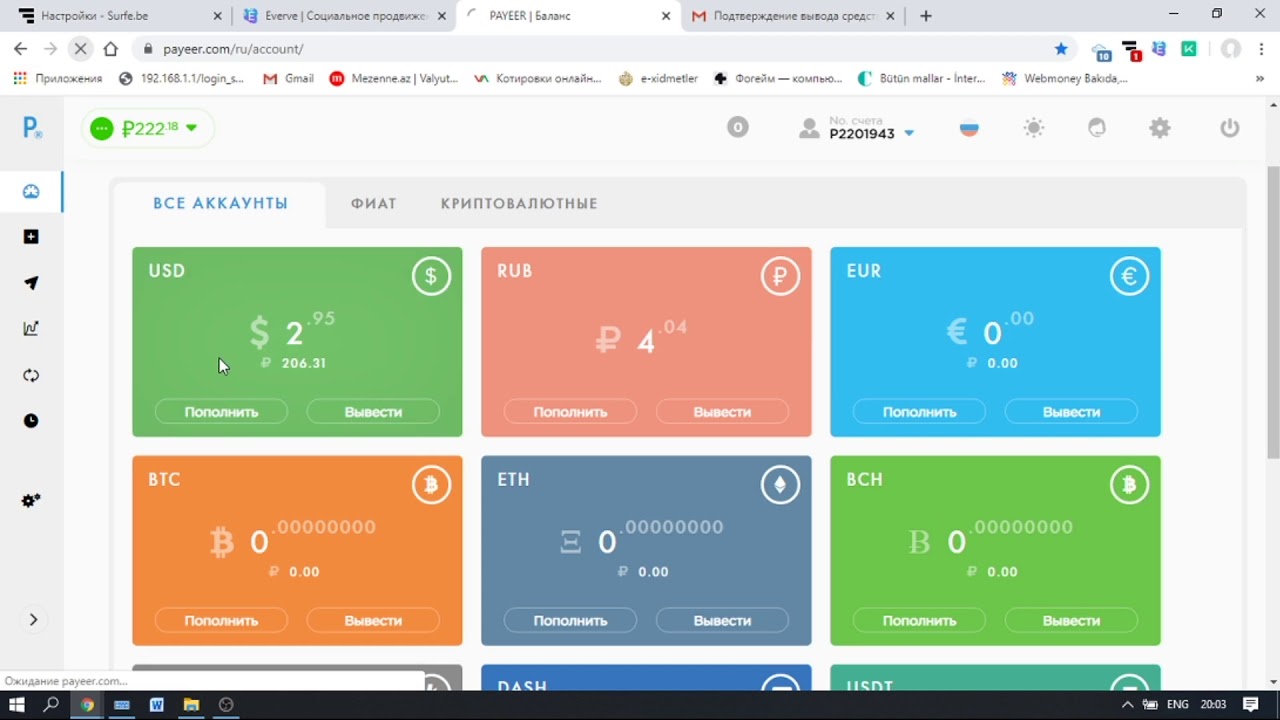
Task: Click Пополнить on the ETH card
Action: pyautogui.click(x=570, y=621)
